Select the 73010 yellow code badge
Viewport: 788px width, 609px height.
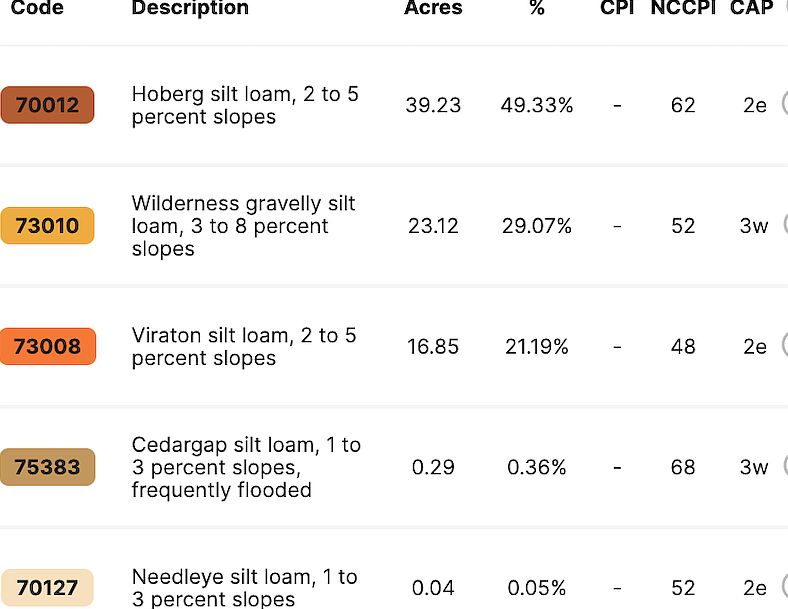click(47, 226)
